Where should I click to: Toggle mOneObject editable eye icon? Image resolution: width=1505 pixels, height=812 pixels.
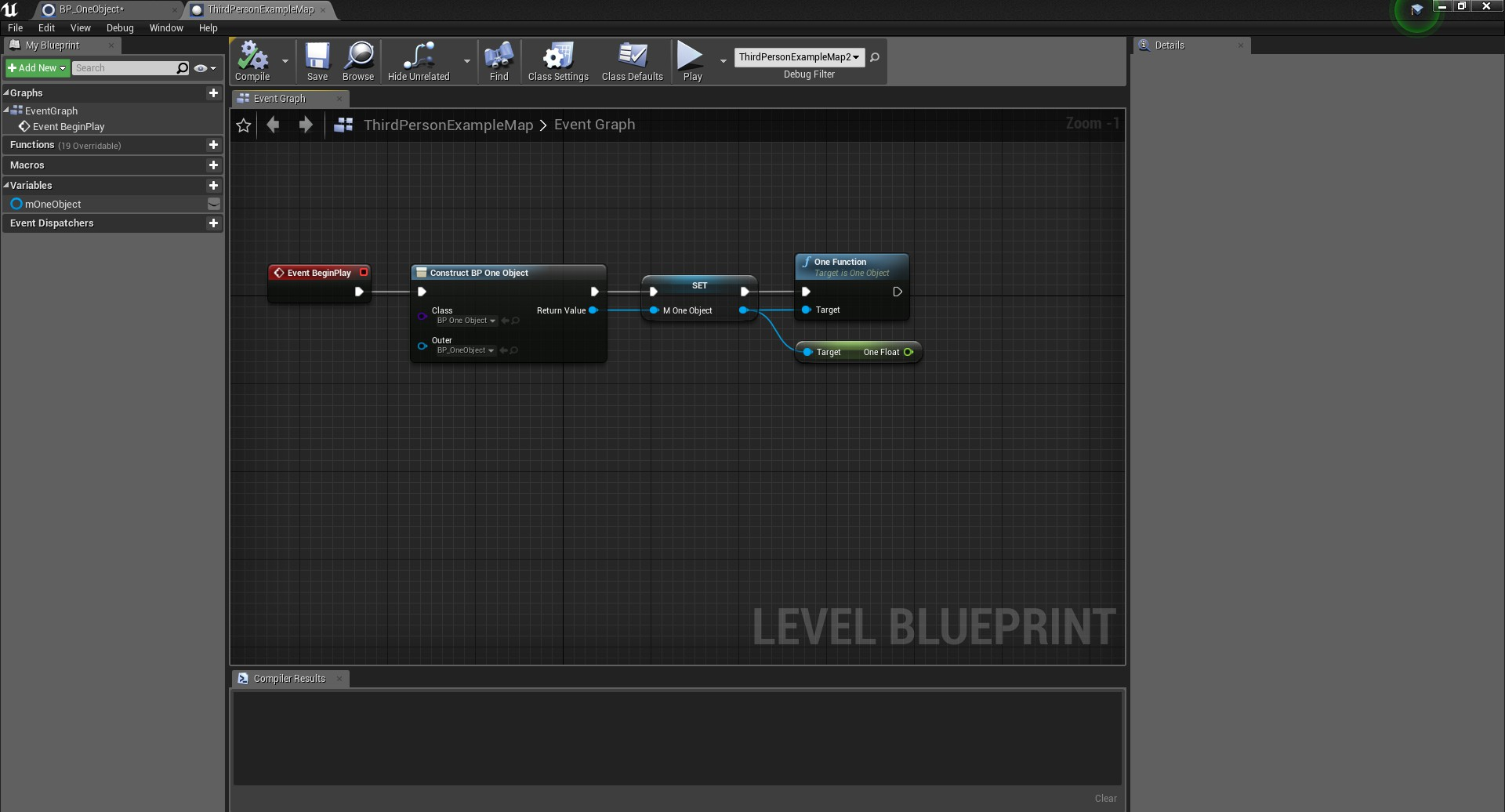pyautogui.click(x=213, y=204)
